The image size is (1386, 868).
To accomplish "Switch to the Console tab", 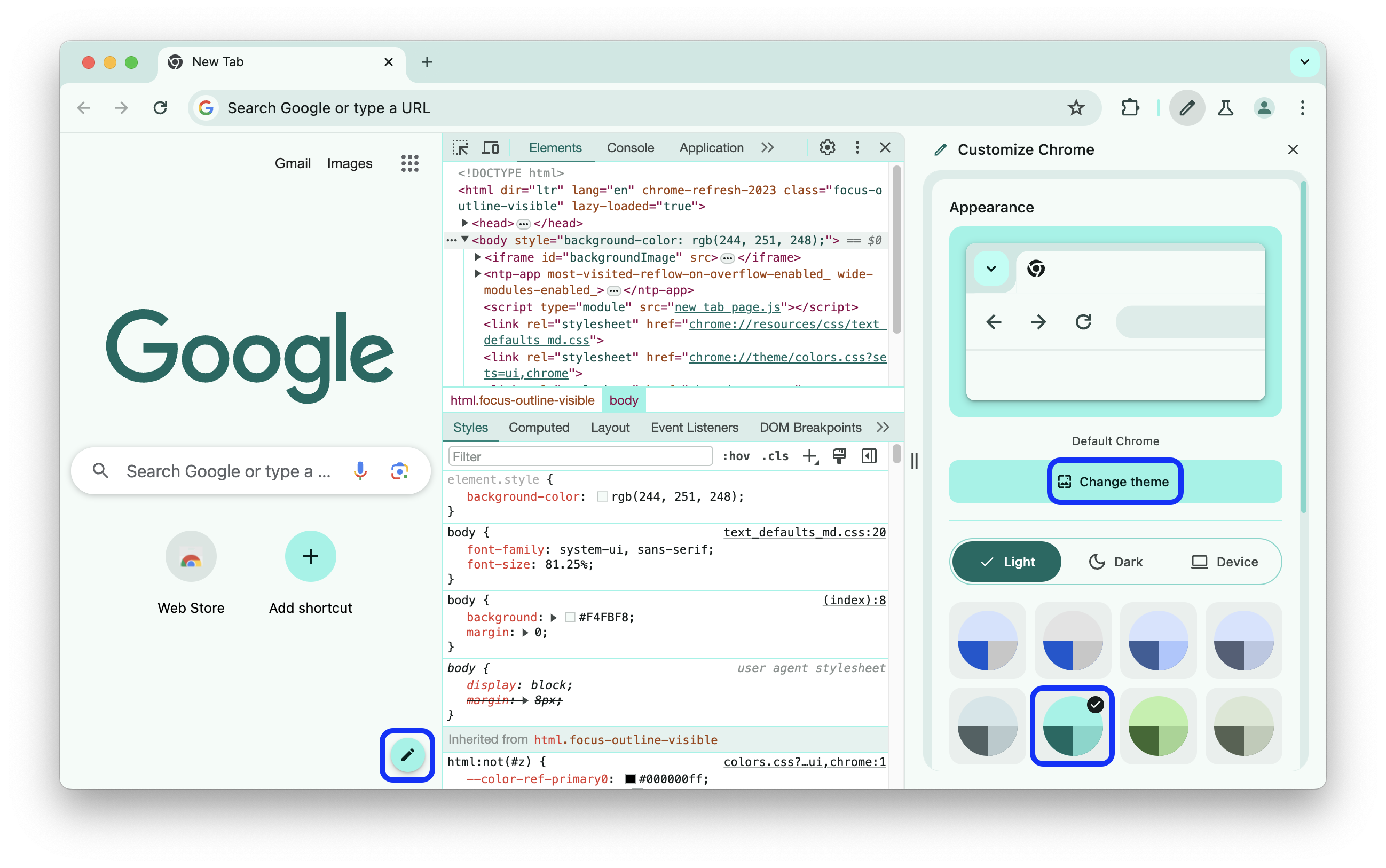I will click(x=632, y=148).
